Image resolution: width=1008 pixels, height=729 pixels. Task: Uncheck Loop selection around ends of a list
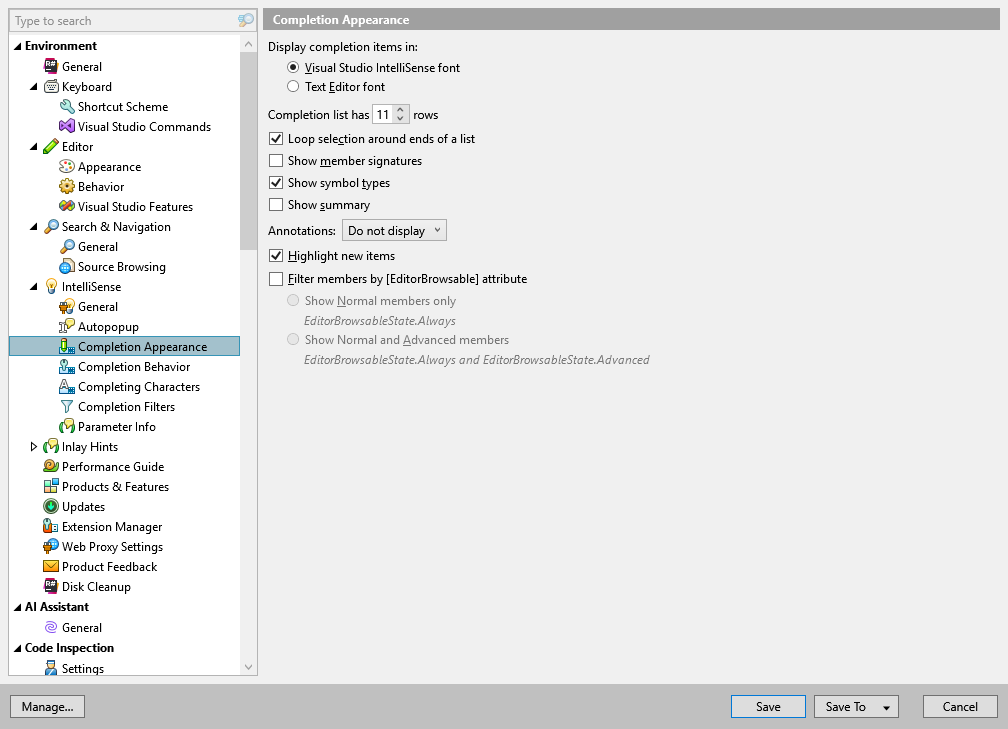(x=276, y=138)
